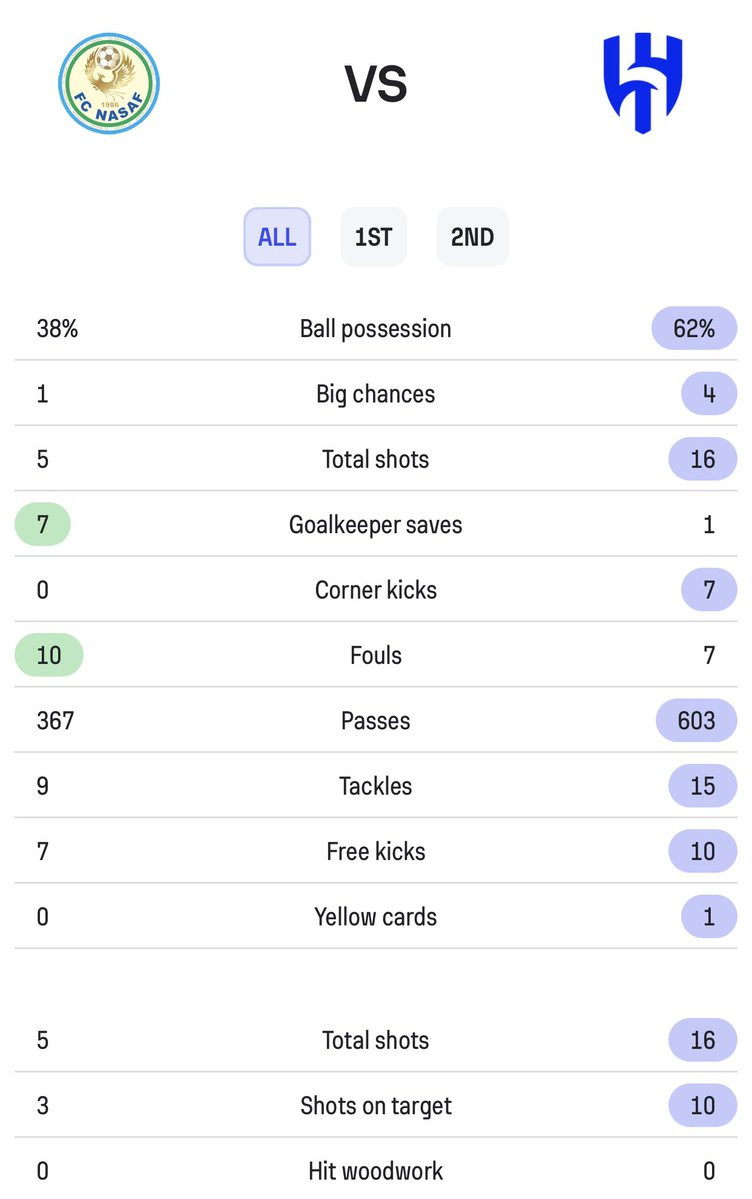The height and width of the screenshot is (1199, 752).
Task: Select the Hit woodwork row label
Action: click(376, 1171)
